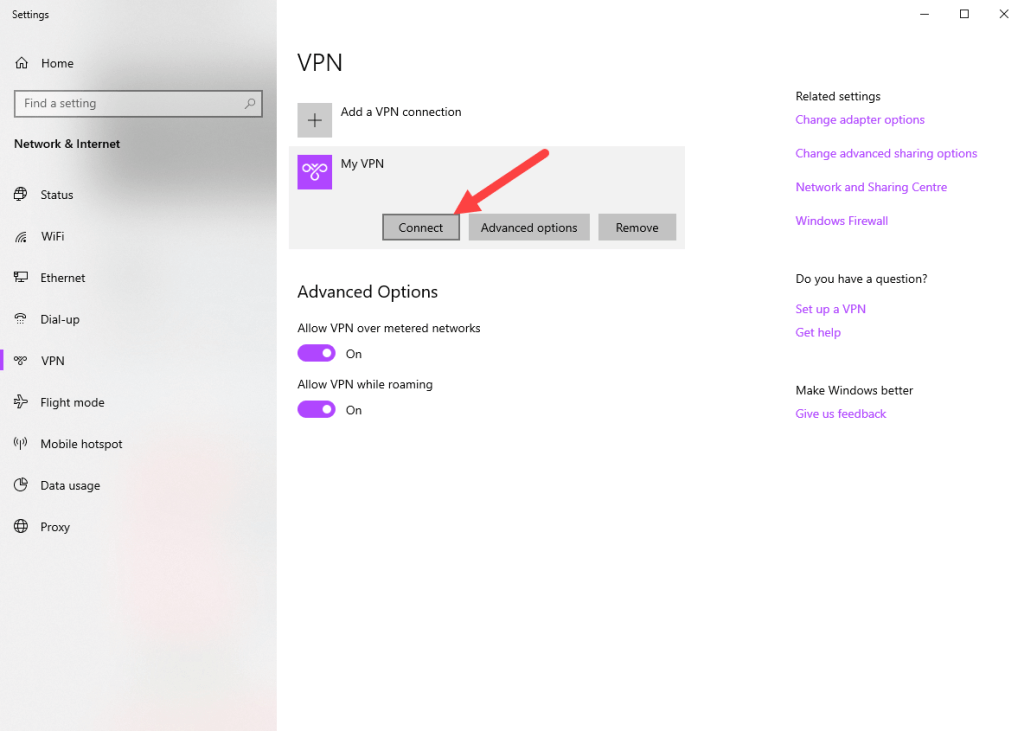Open Change adapter options link
1024x731 pixels.
point(860,120)
